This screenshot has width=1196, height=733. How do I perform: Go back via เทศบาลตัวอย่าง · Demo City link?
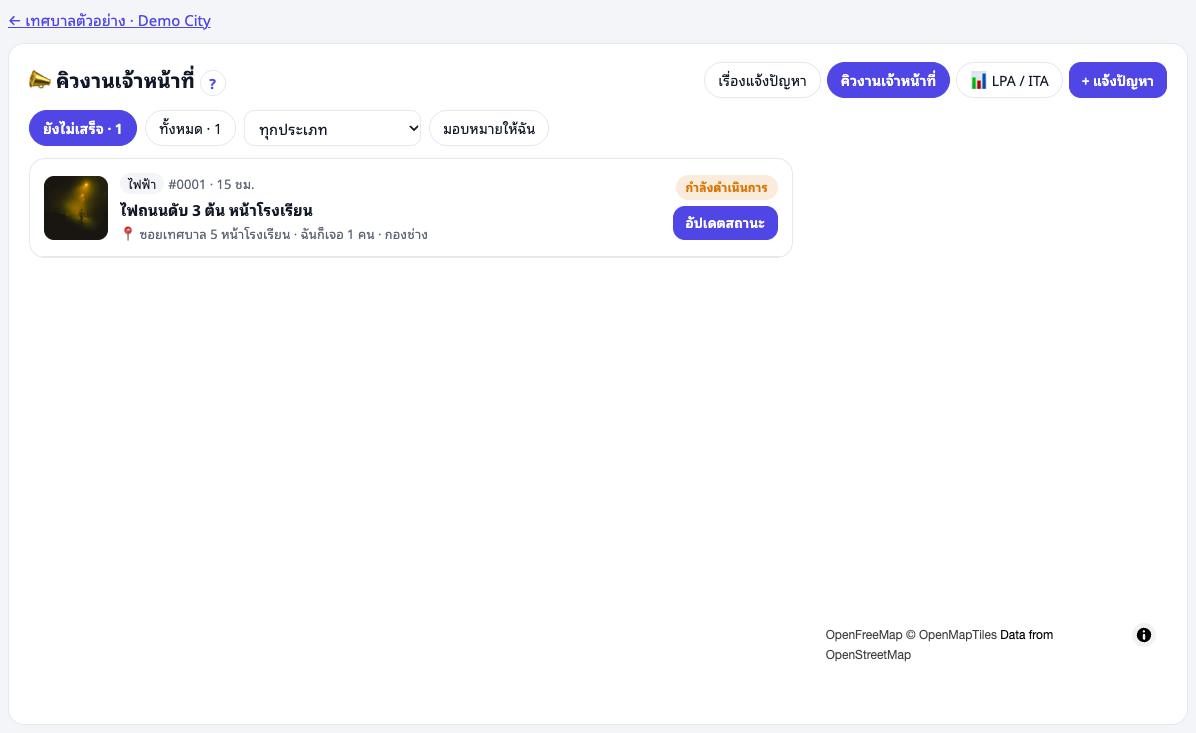pos(109,21)
